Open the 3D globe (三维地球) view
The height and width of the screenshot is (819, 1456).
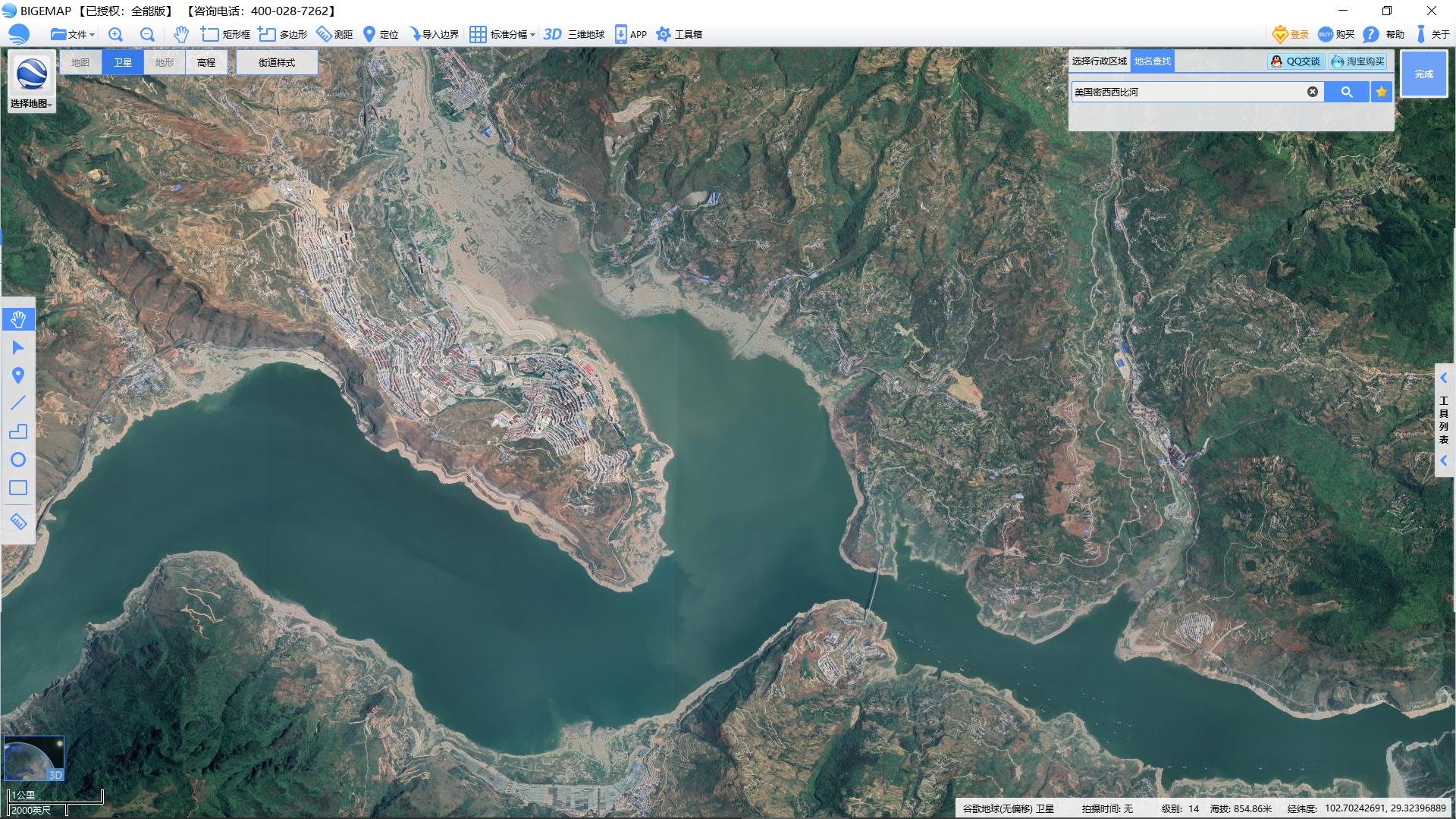point(574,34)
